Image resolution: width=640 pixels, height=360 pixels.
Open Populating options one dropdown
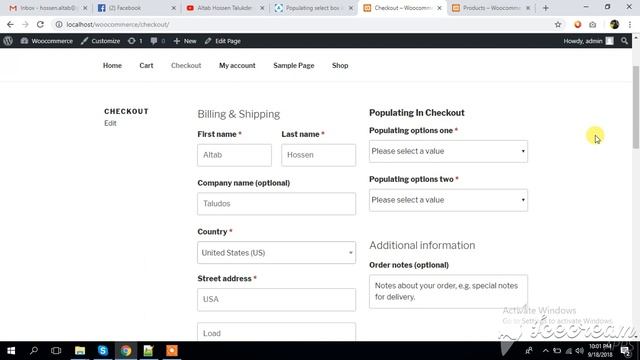[448, 151]
